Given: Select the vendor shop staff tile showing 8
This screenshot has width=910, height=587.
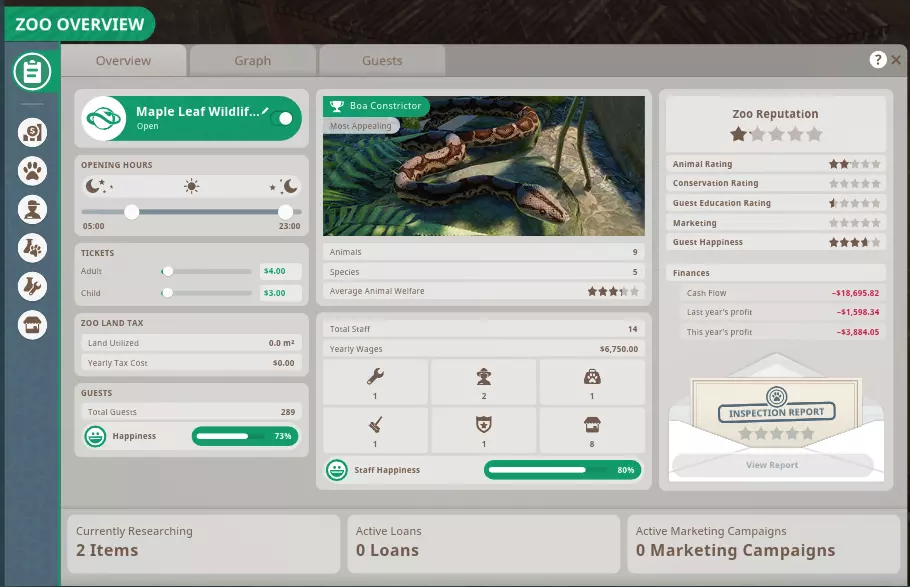Looking at the screenshot, I should (592, 430).
